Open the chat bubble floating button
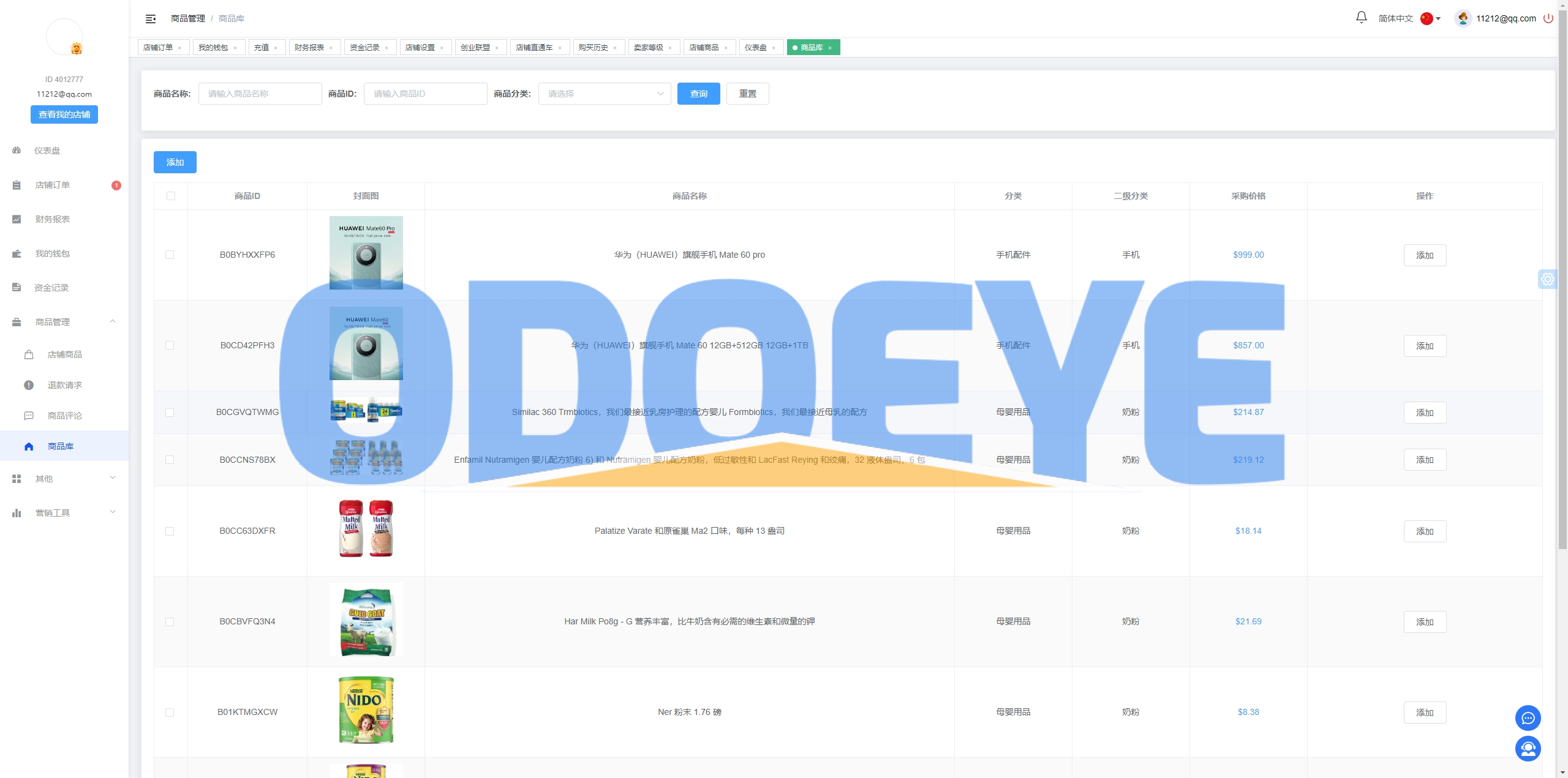The height and width of the screenshot is (778, 1568). tap(1528, 718)
